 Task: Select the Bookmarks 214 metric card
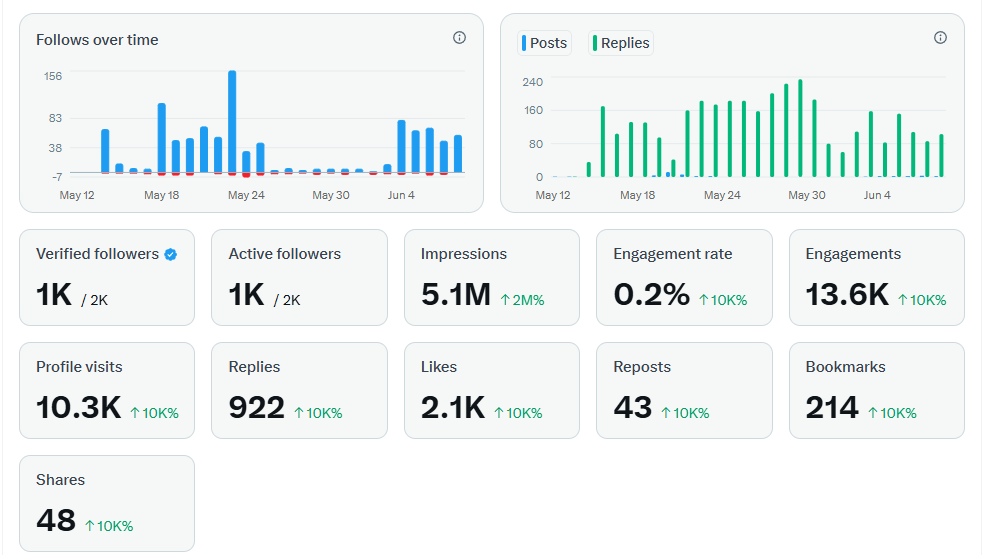[x=877, y=390]
